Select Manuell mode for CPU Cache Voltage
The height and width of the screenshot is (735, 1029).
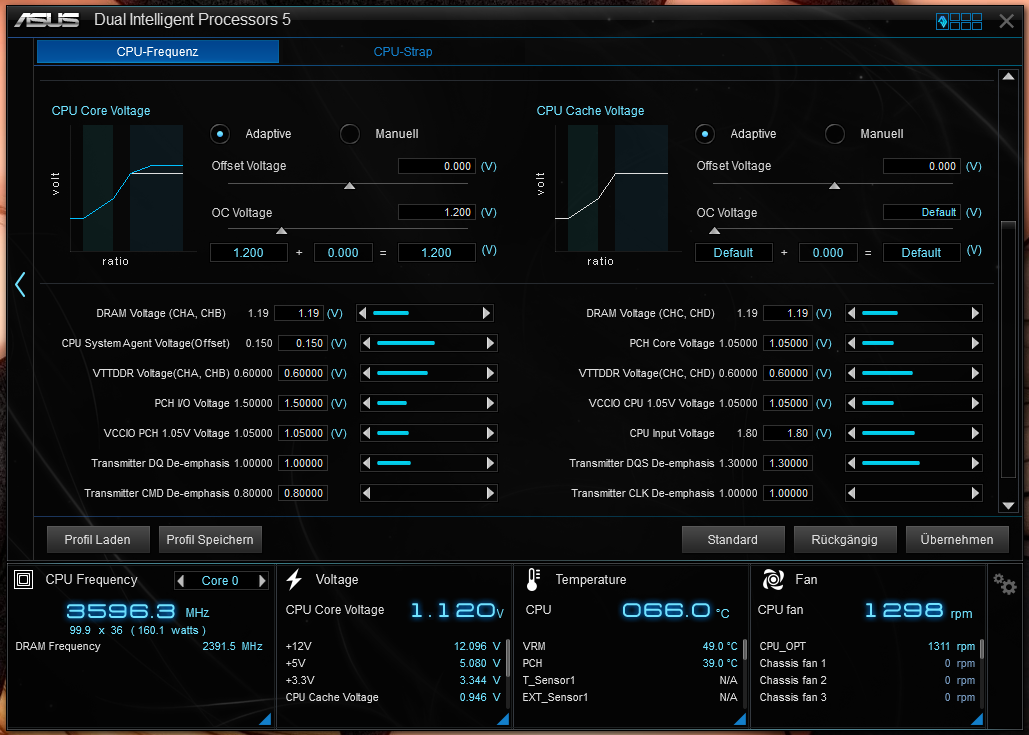[835, 134]
